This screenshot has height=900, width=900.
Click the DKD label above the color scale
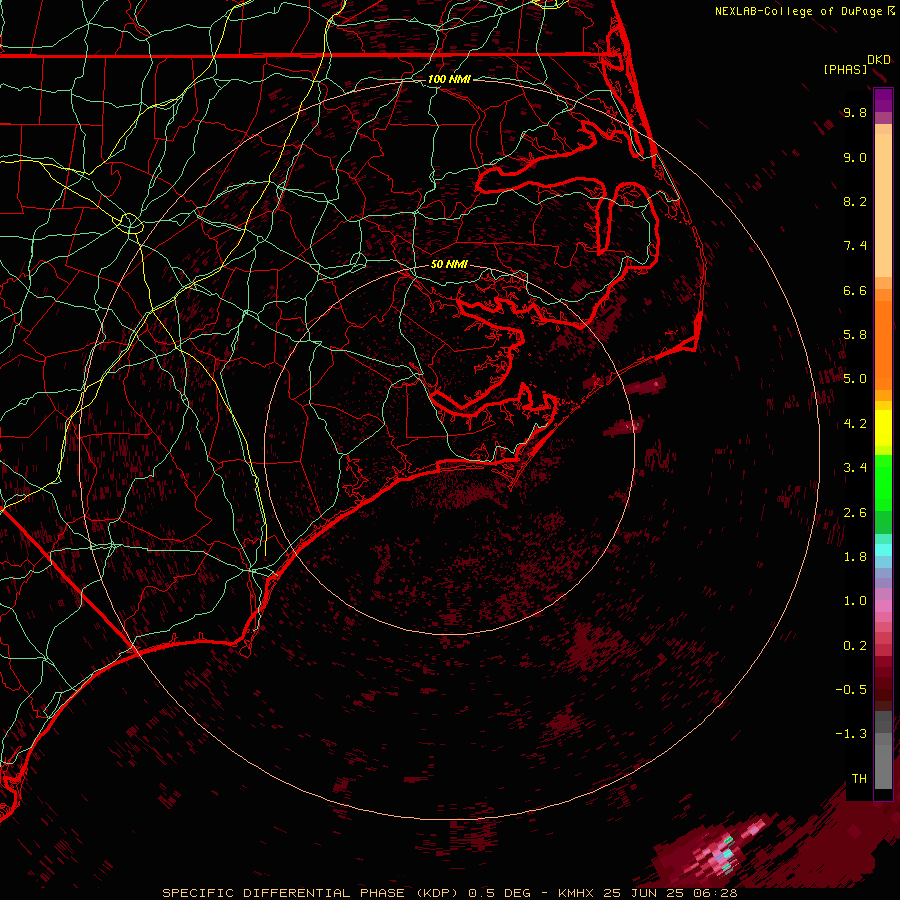879,60
